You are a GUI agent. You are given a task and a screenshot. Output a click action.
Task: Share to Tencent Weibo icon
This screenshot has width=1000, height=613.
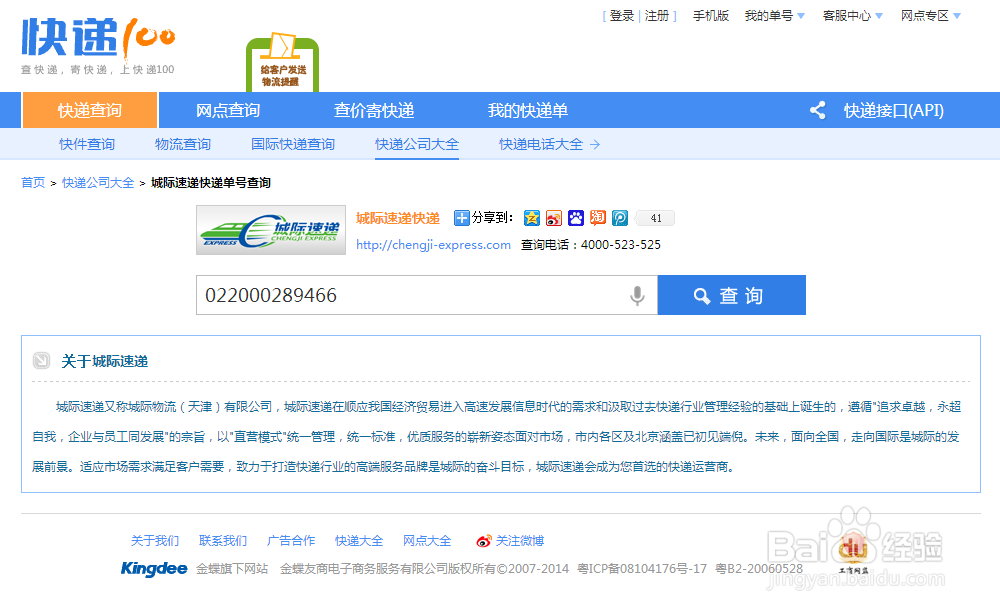click(620, 218)
